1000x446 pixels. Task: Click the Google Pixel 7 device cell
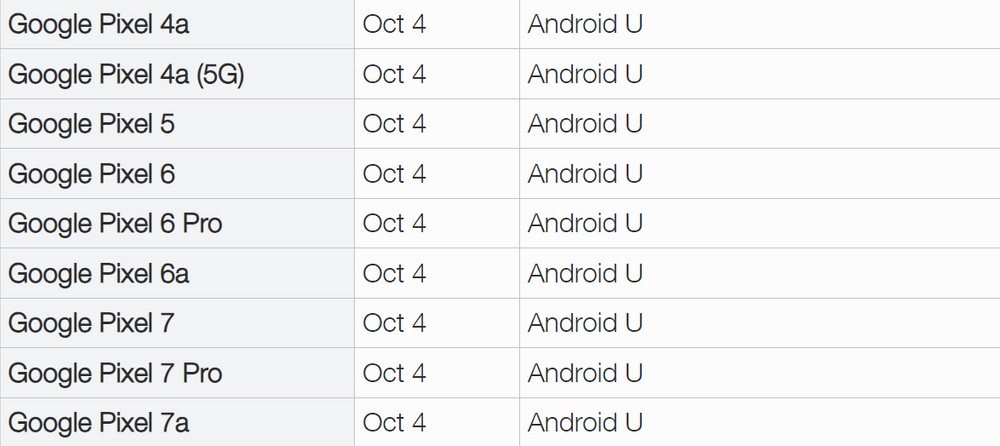(x=177, y=323)
